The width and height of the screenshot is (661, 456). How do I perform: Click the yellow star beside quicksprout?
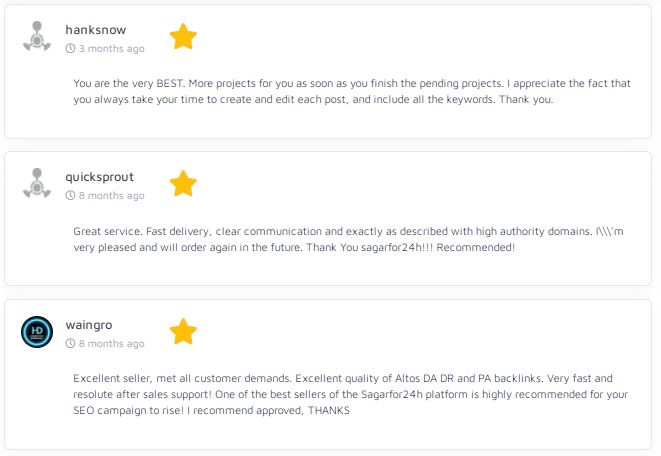coord(183,184)
